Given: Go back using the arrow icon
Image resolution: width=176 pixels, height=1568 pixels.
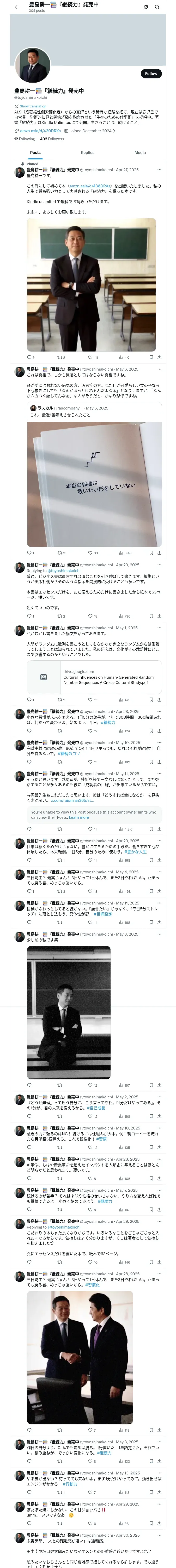Looking at the screenshot, I should [x=17, y=7].
